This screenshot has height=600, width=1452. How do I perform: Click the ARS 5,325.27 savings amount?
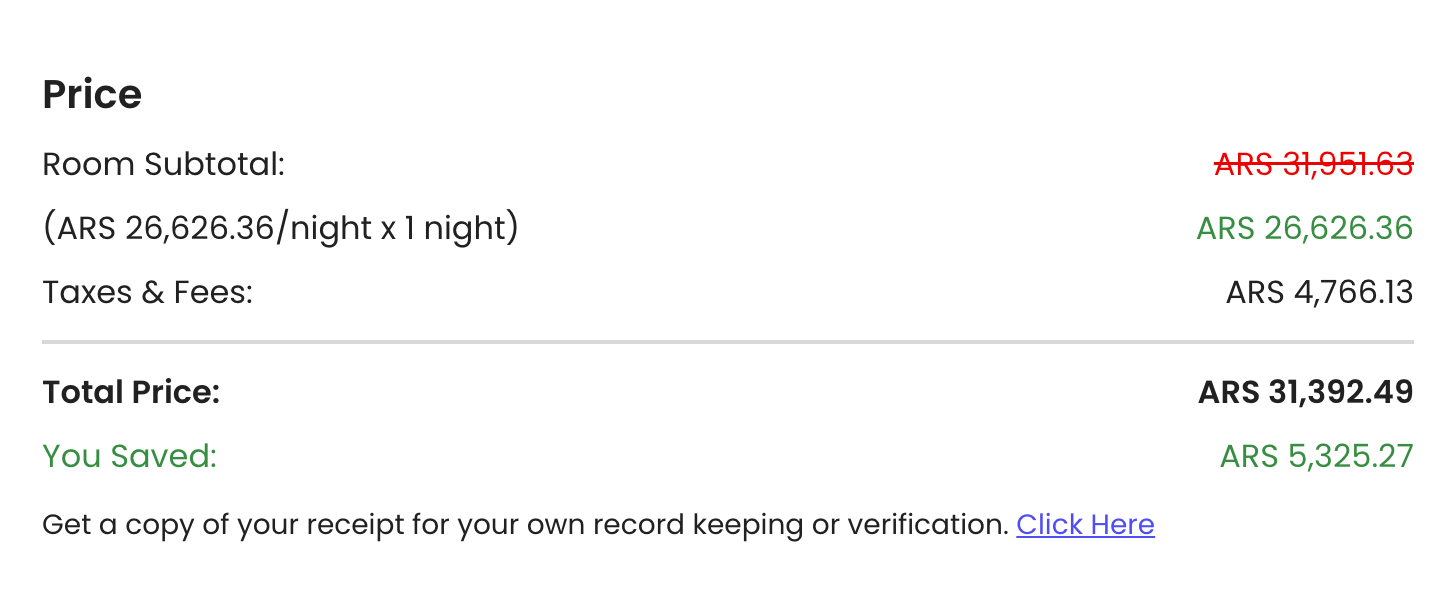(1316, 456)
